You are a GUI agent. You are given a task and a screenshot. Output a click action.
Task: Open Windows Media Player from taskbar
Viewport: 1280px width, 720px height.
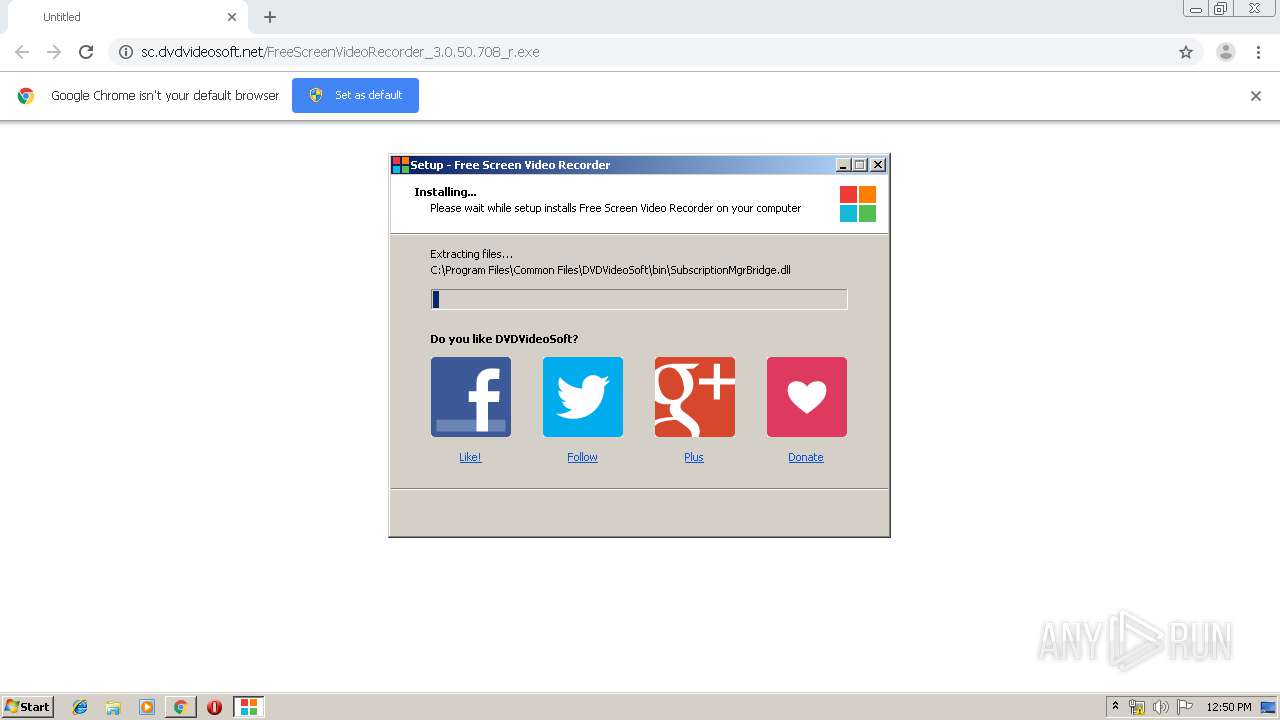[x=147, y=707]
